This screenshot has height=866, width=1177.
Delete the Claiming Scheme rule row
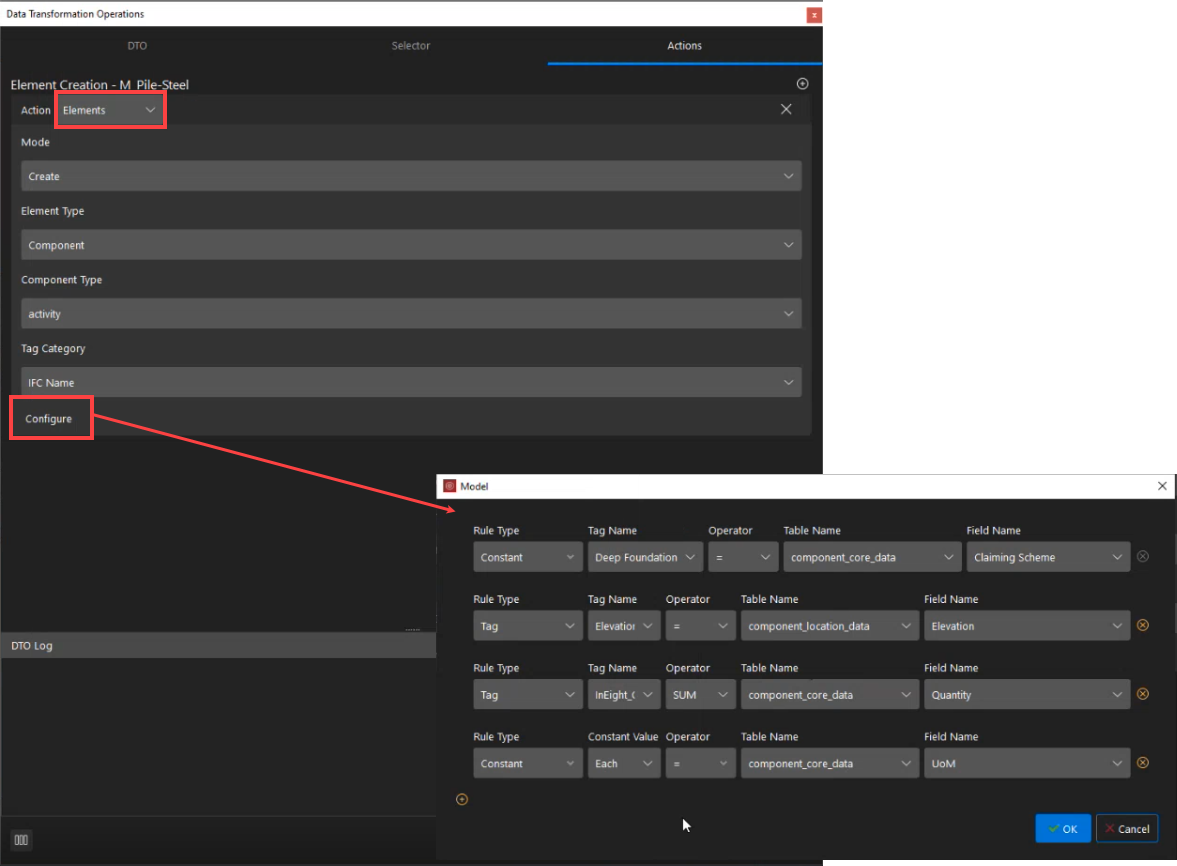coord(1142,557)
